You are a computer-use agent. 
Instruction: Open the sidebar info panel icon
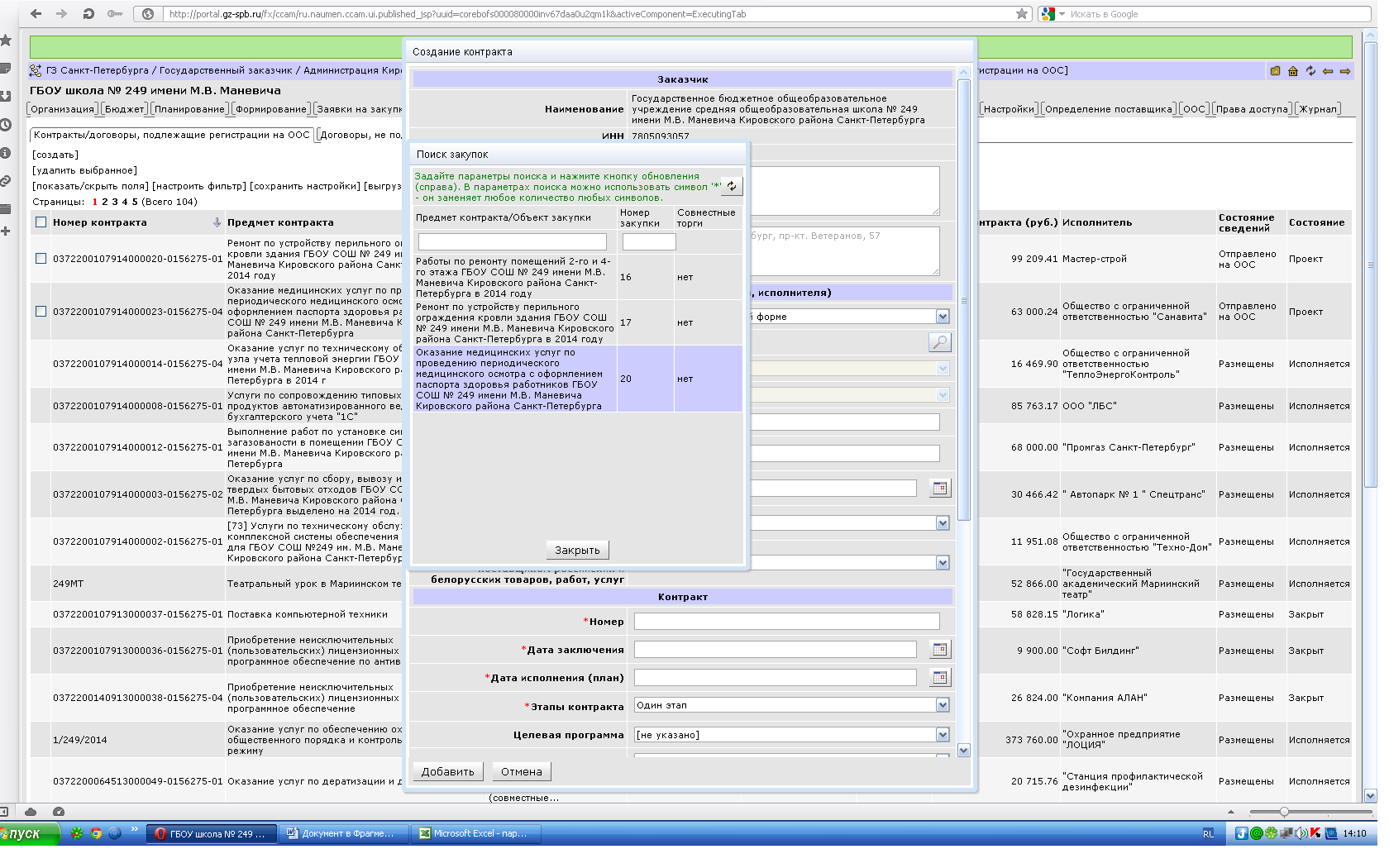pyautogui.click(x=5, y=153)
